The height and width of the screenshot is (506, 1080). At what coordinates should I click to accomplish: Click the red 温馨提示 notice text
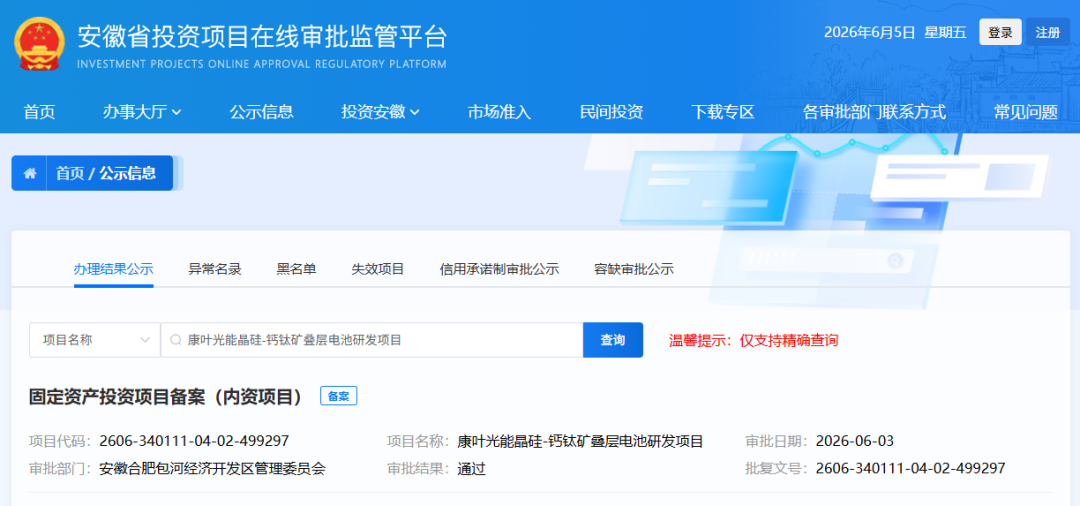pos(754,340)
